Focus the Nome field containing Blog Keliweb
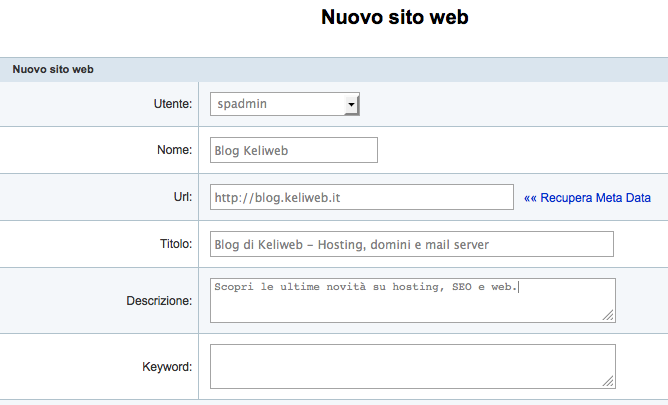 pos(294,150)
